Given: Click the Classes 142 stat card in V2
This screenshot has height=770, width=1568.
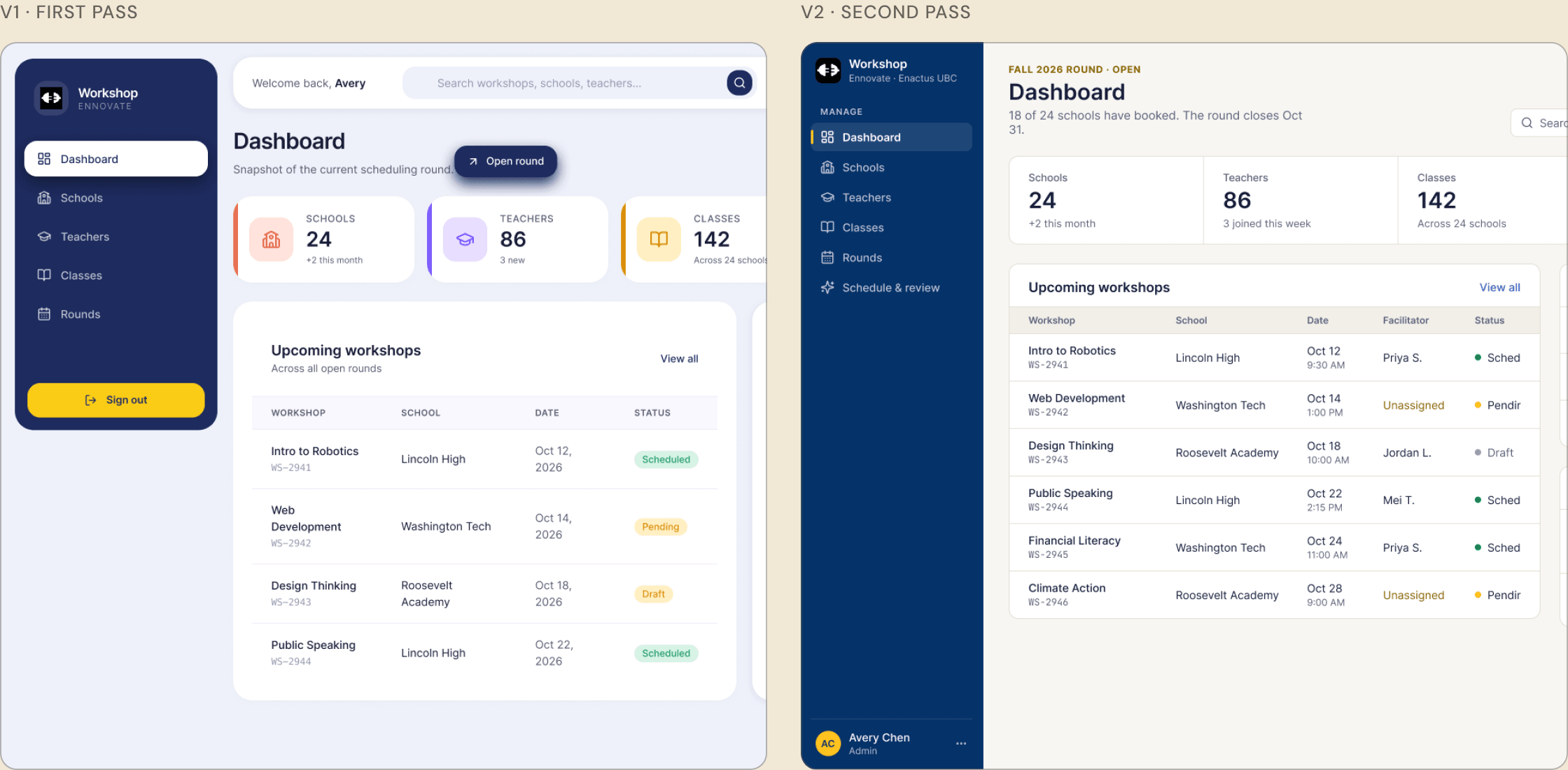Looking at the screenshot, I should 1483,200.
